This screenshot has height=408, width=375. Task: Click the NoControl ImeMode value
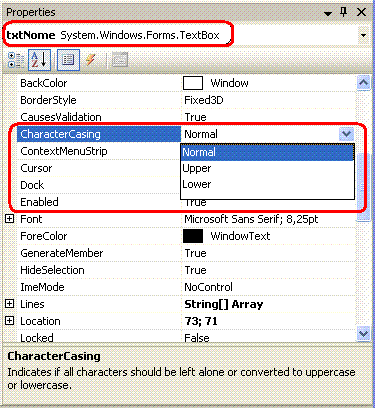point(208,287)
